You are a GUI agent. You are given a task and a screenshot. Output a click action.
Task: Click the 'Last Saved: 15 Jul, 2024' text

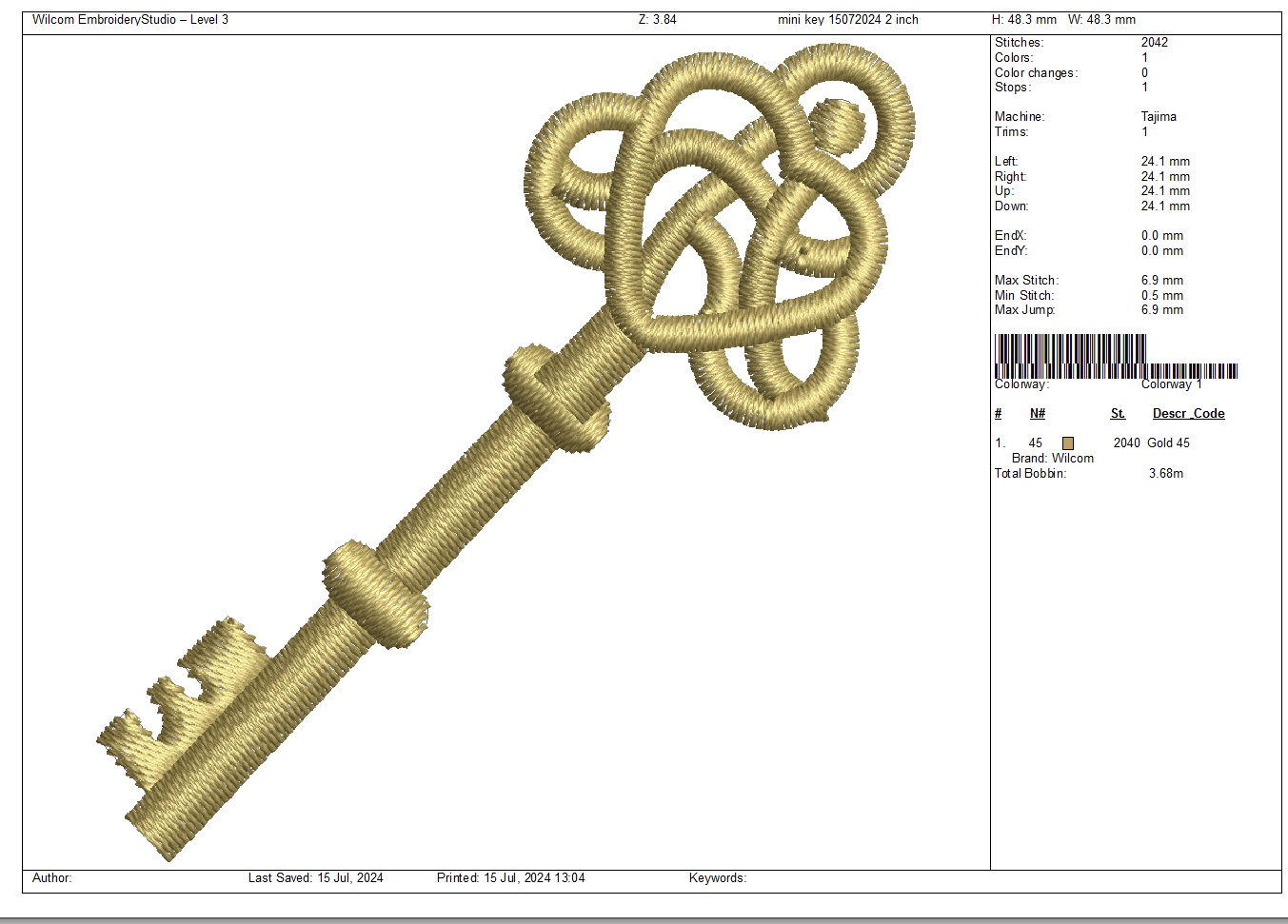click(x=315, y=878)
